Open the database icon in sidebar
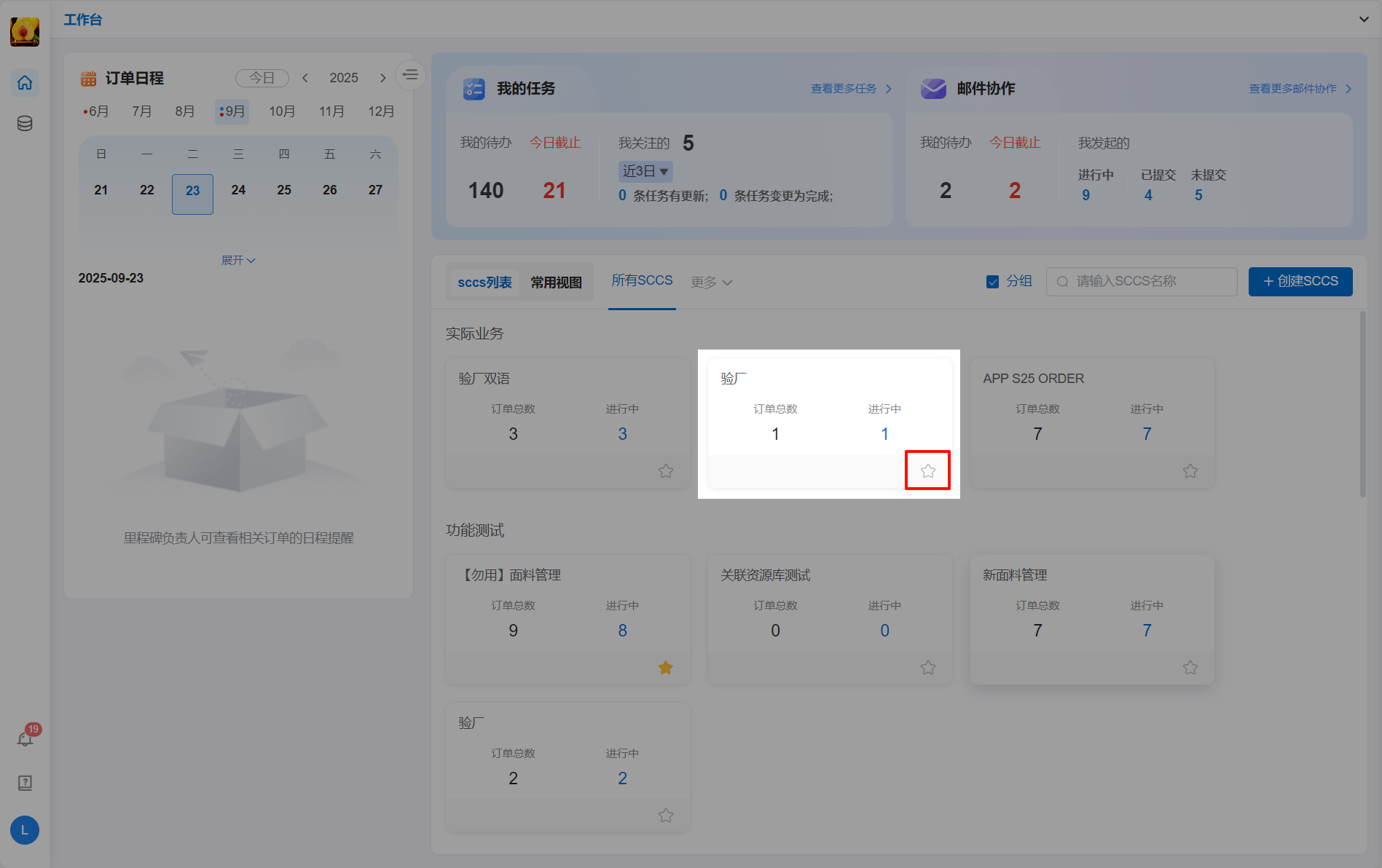 click(x=25, y=124)
